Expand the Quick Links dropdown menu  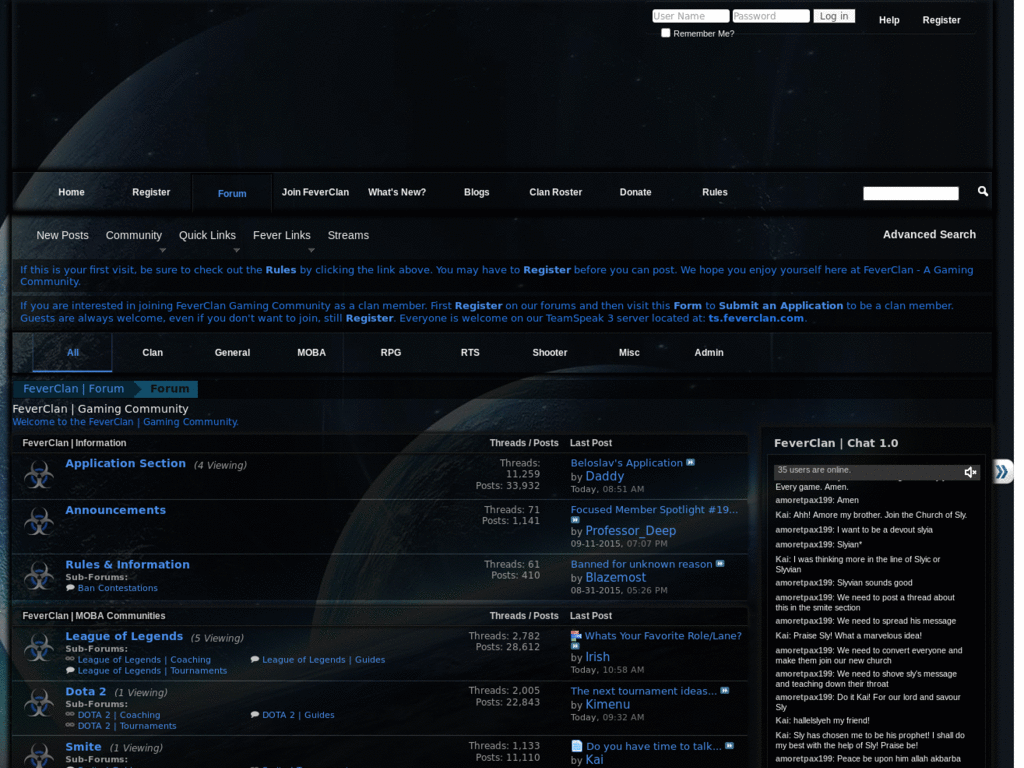(x=236, y=250)
